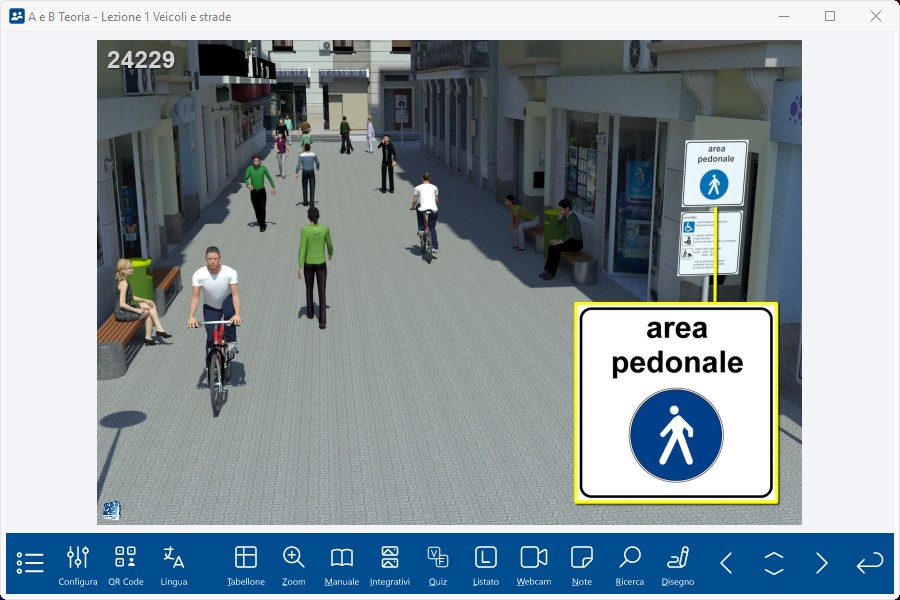Open the Configura settings

(x=78, y=565)
